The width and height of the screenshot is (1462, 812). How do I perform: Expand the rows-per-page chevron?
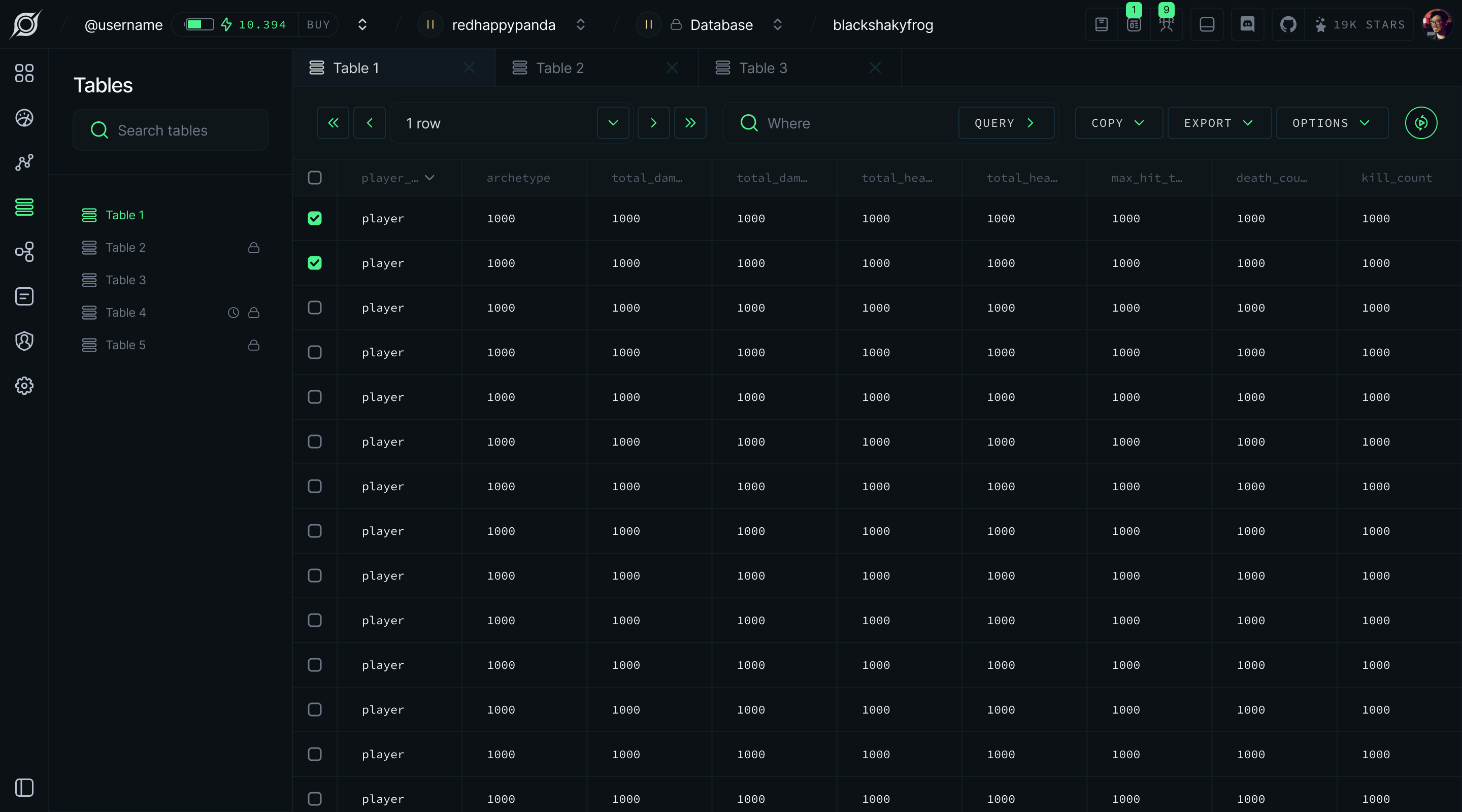[x=612, y=123]
